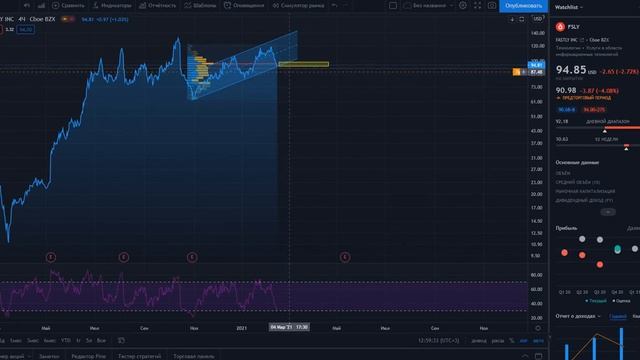Open the Редактор Pine tab

[89, 356]
